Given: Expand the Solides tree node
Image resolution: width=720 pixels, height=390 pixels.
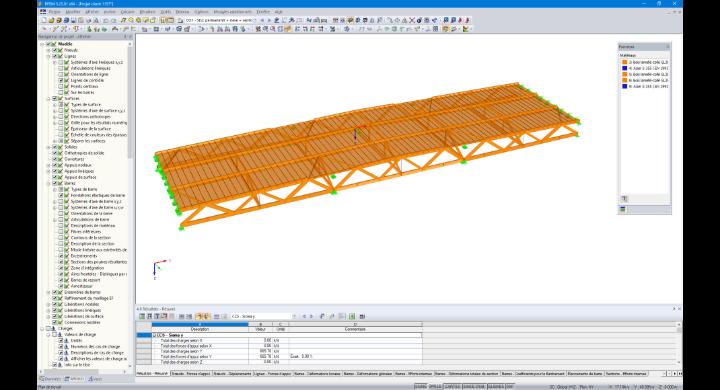Looking at the screenshot, I should pyautogui.click(x=48, y=147).
